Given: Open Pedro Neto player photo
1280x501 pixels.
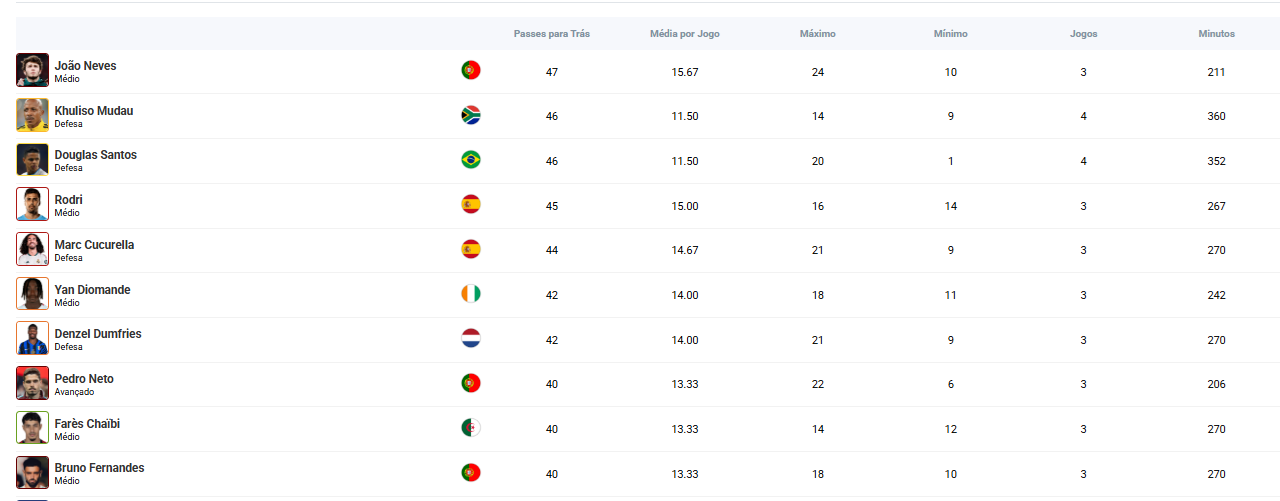Looking at the screenshot, I should point(32,383).
